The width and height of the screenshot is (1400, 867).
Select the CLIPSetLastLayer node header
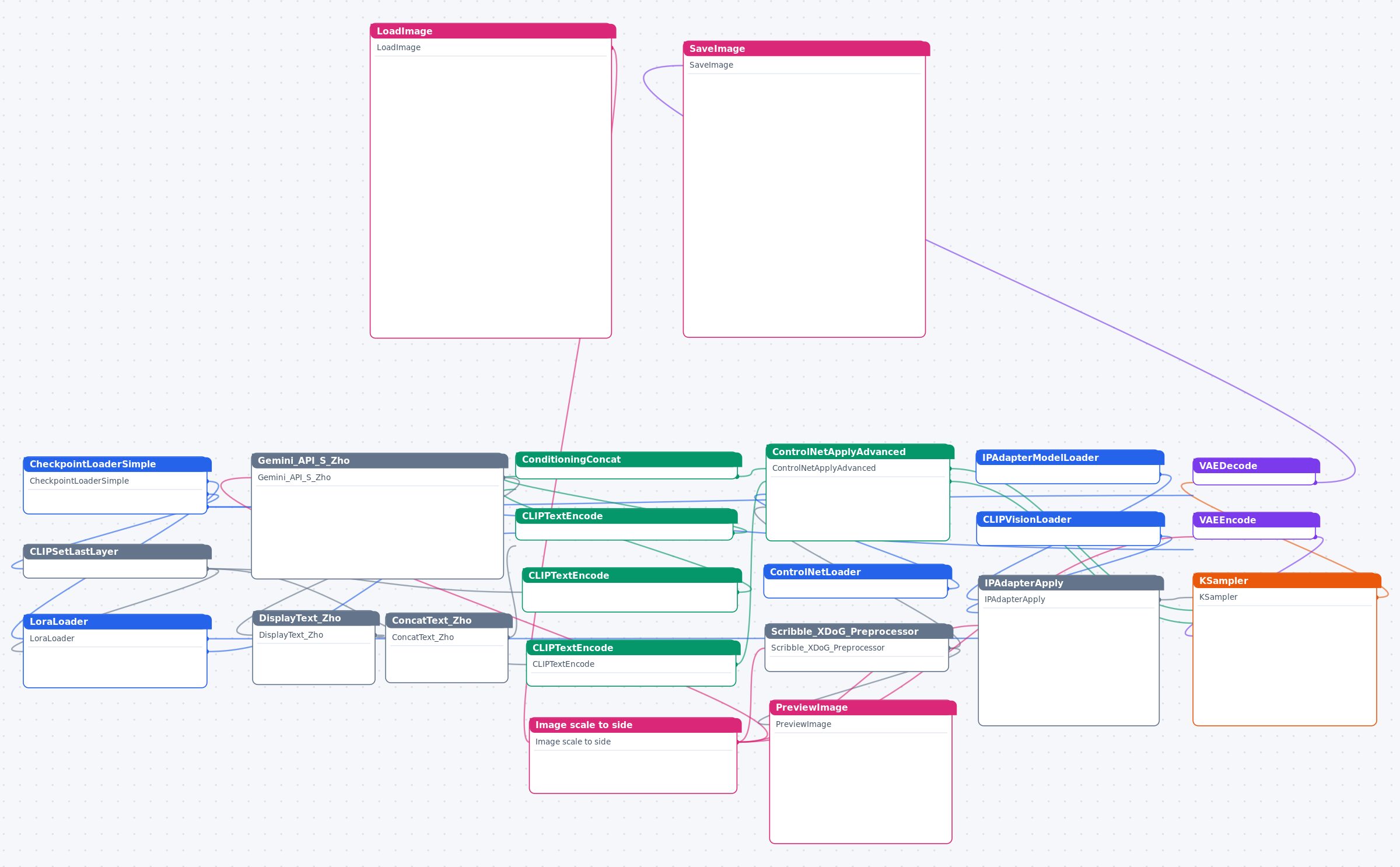click(x=117, y=551)
